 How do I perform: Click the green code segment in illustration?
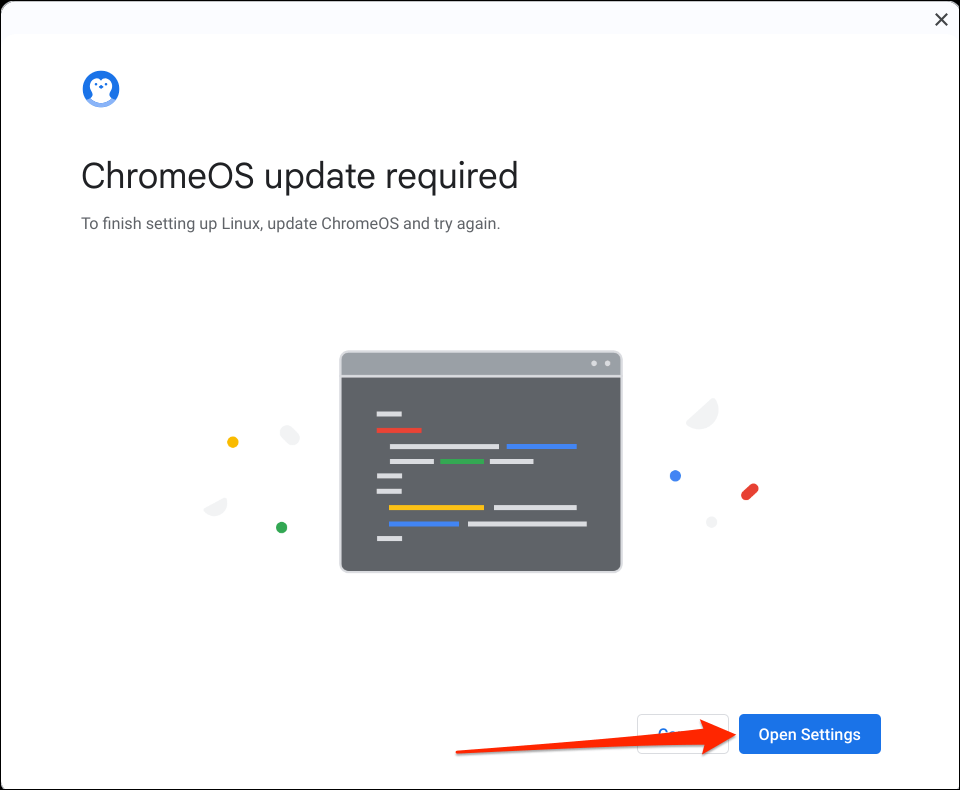pos(462,461)
